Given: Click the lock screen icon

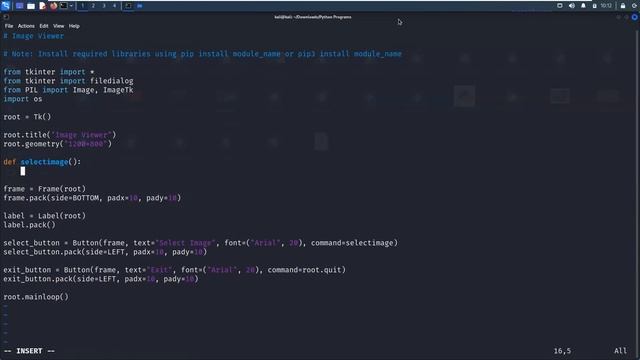Looking at the screenshot, I should 623,6.
